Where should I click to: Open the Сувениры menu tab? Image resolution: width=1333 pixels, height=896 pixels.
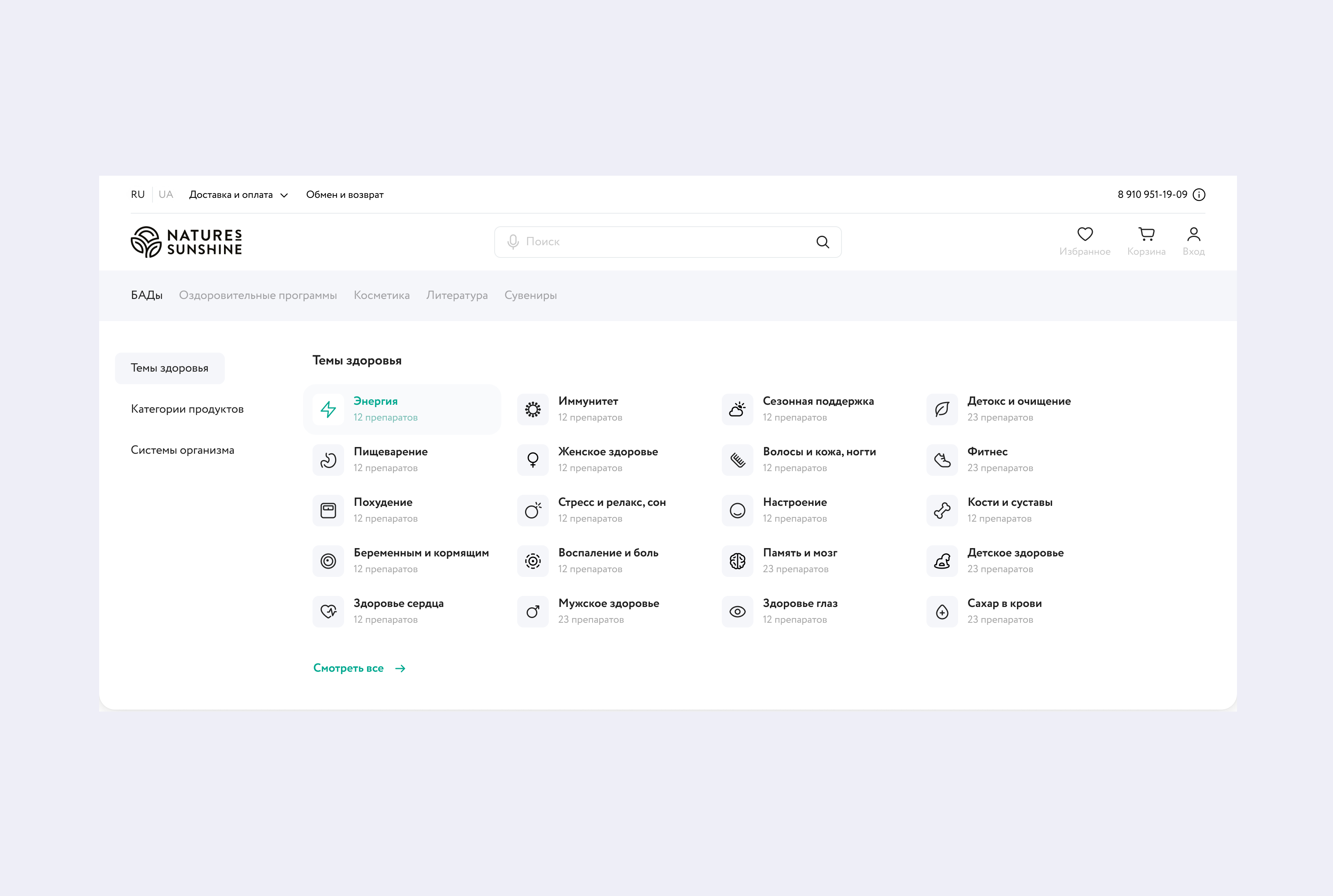(x=531, y=295)
